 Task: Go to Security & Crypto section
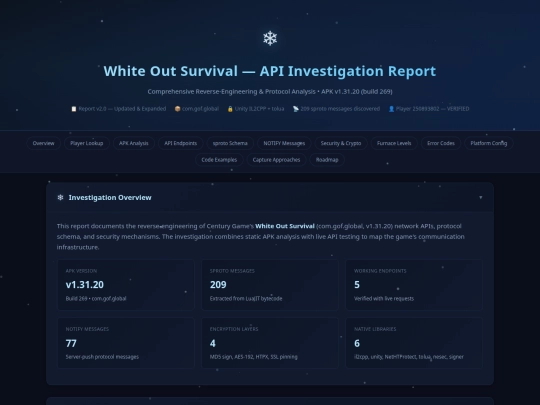coord(341,143)
